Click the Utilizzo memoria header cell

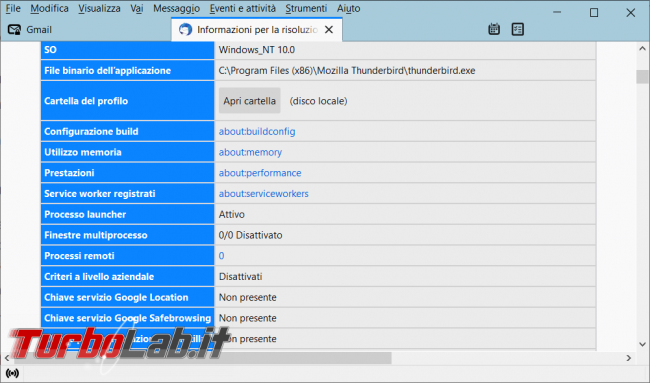(x=128, y=152)
